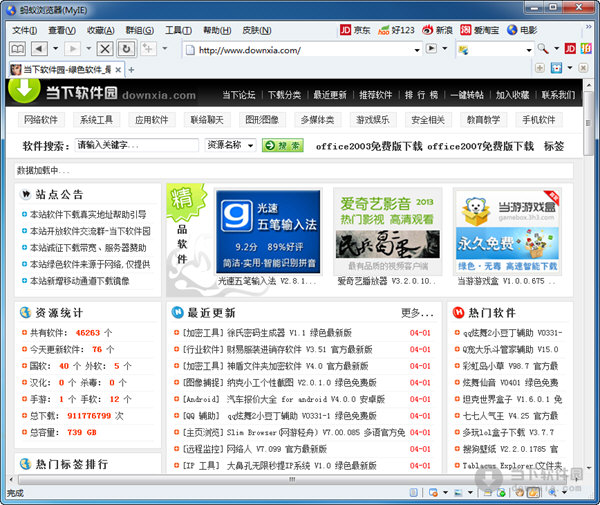
Task: Open the 电影 bookmark
Action: [522, 30]
